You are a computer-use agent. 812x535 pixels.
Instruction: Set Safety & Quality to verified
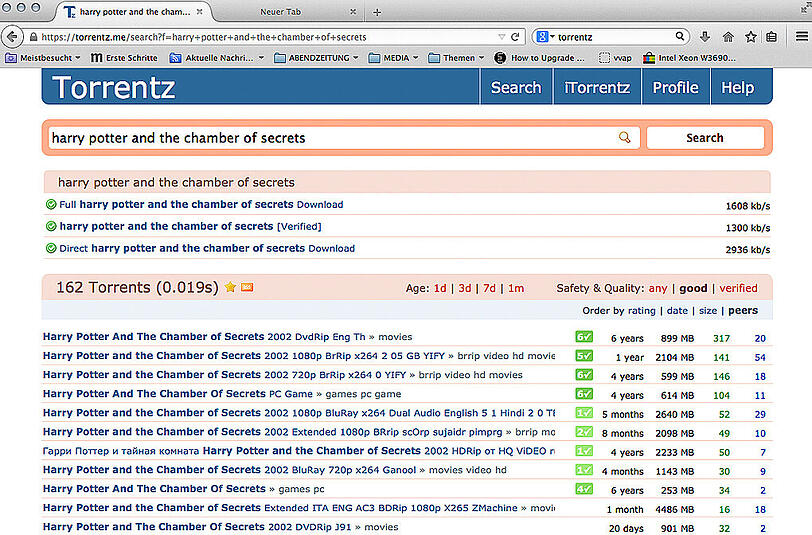738,288
